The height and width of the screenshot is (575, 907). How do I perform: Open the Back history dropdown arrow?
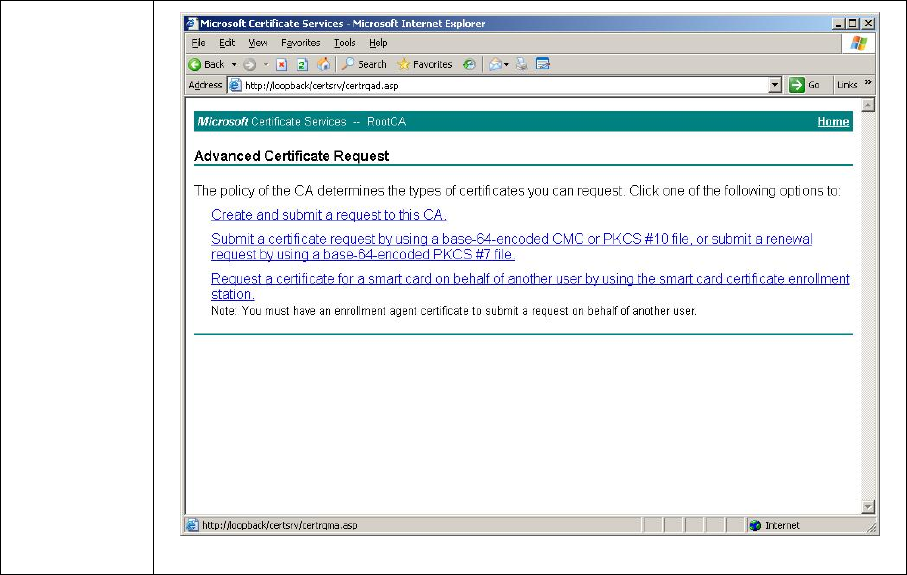click(234, 64)
